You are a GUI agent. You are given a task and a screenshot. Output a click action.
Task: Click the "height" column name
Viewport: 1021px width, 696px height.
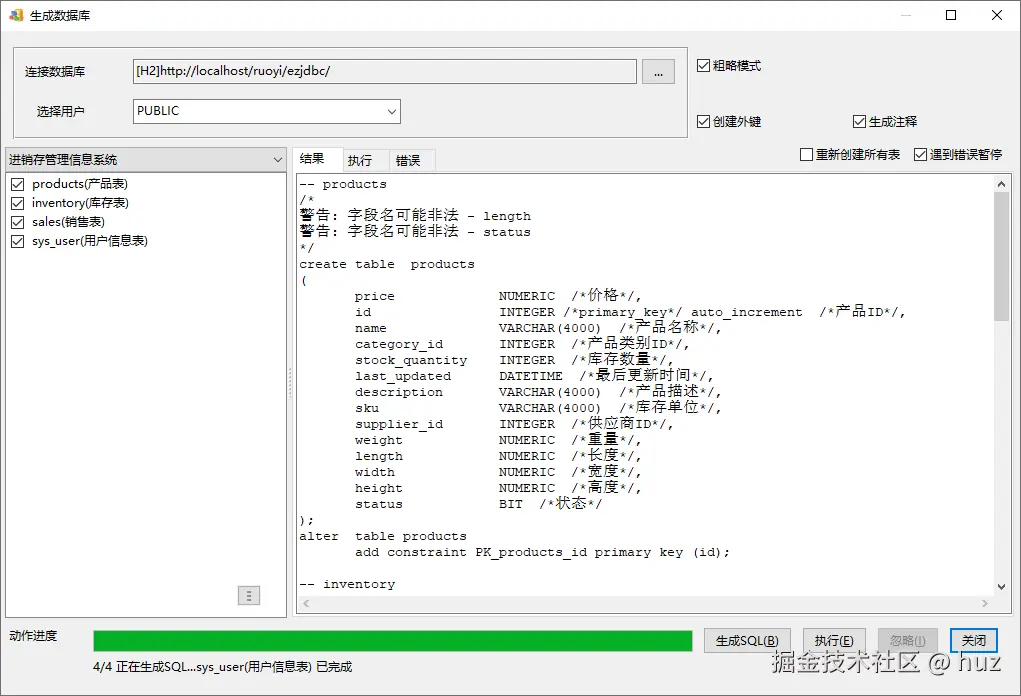378,488
